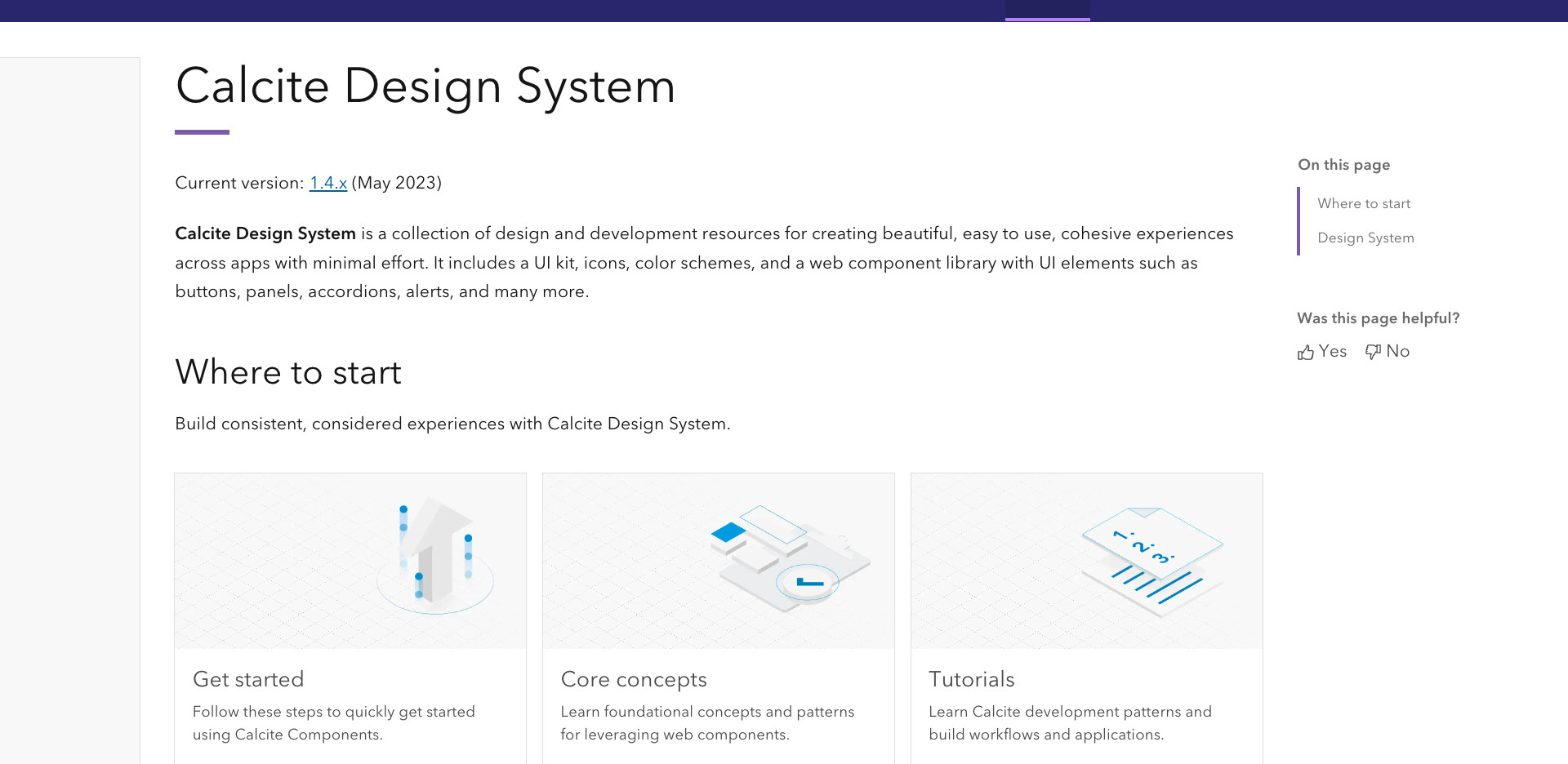Open the Core concepts card title

click(x=634, y=679)
